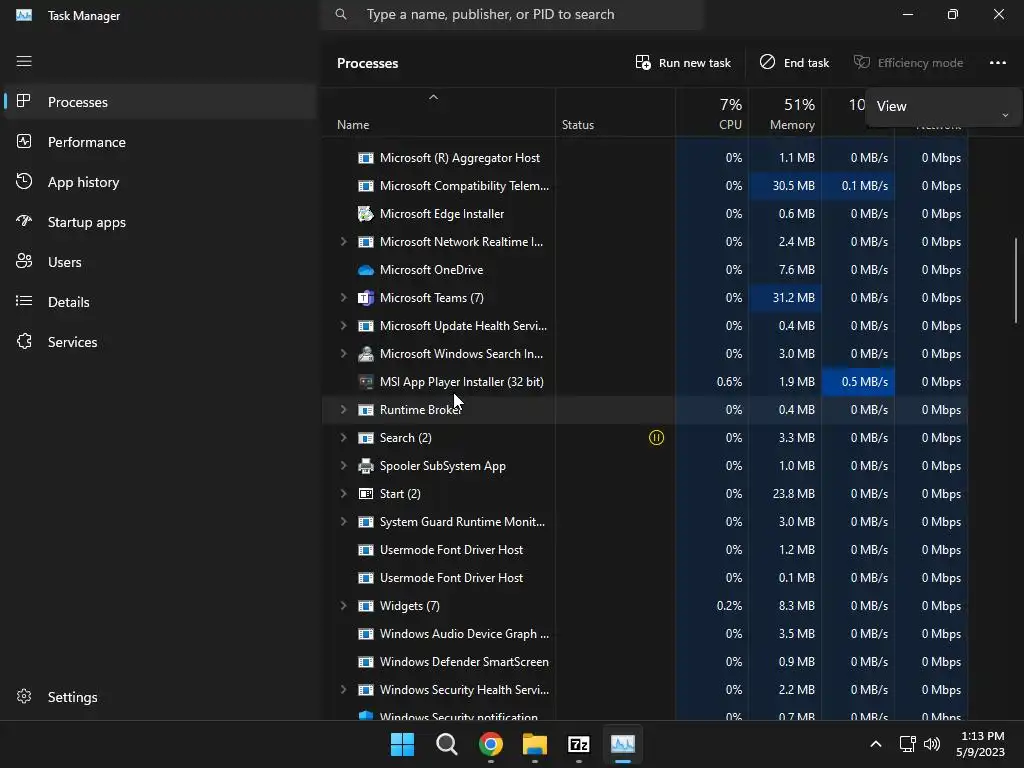Click the Startup apps gauge icon
Viewport: 1024px width, 768px height.
24,221
